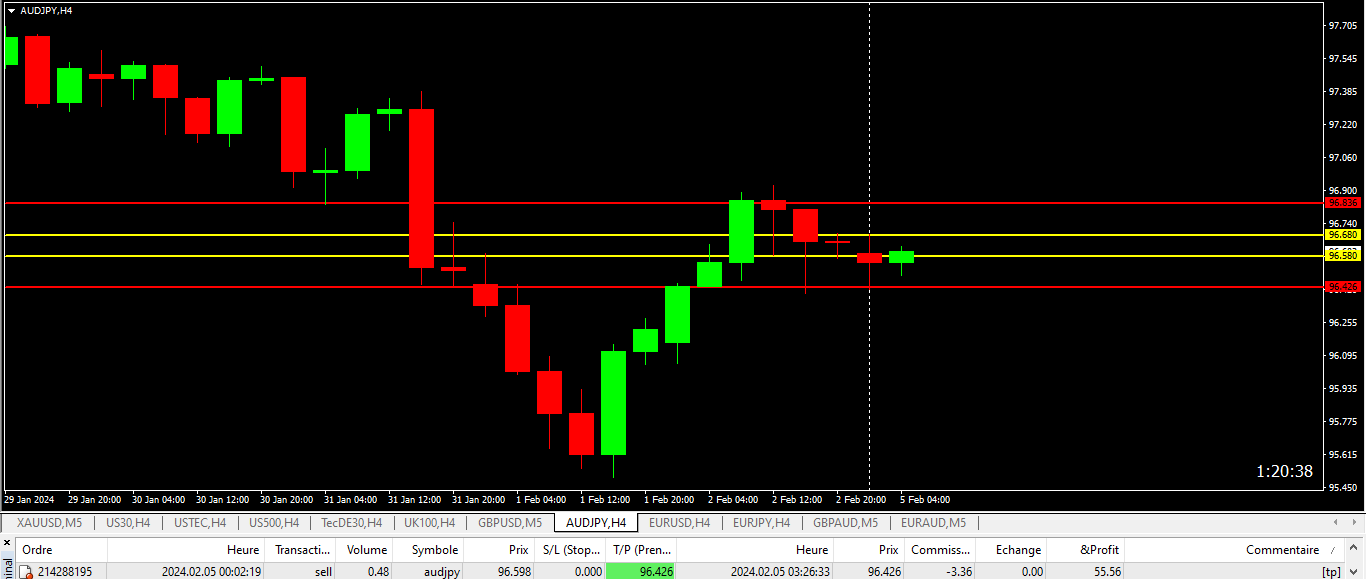Click the audjpy symbol cell
The image size is (1366, 579).
(441, 572)
